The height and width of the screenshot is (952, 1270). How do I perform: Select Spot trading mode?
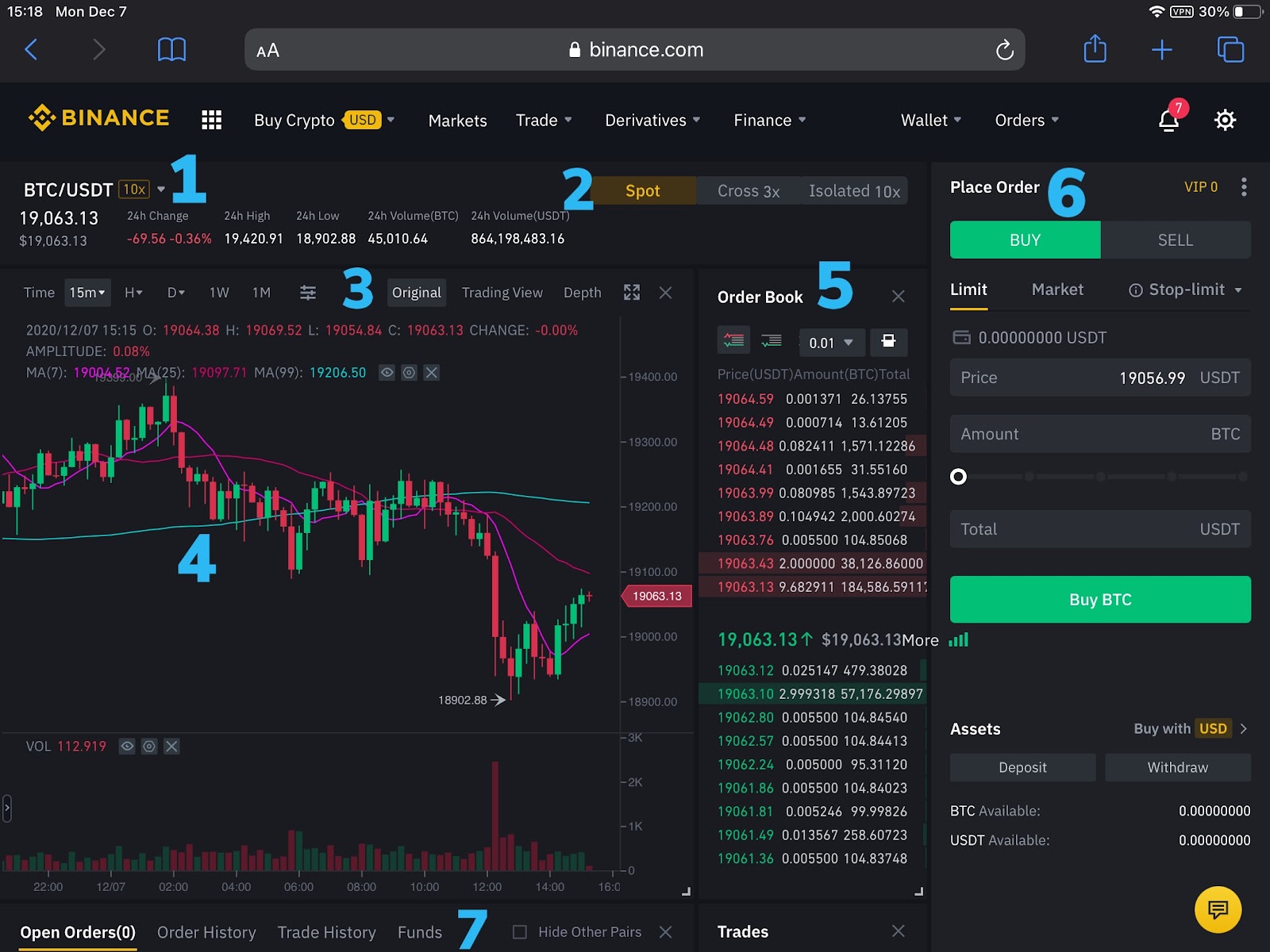point(643,190)
